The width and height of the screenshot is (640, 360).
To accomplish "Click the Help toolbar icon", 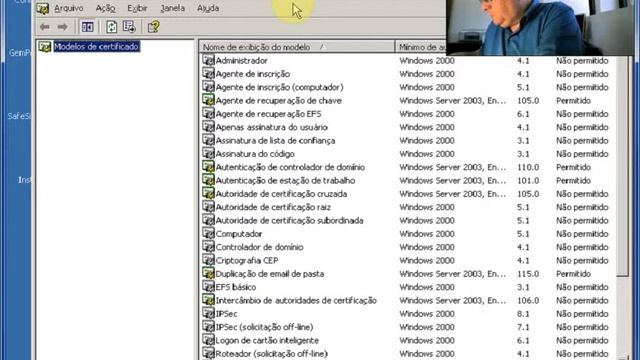I will coord(153,27).
